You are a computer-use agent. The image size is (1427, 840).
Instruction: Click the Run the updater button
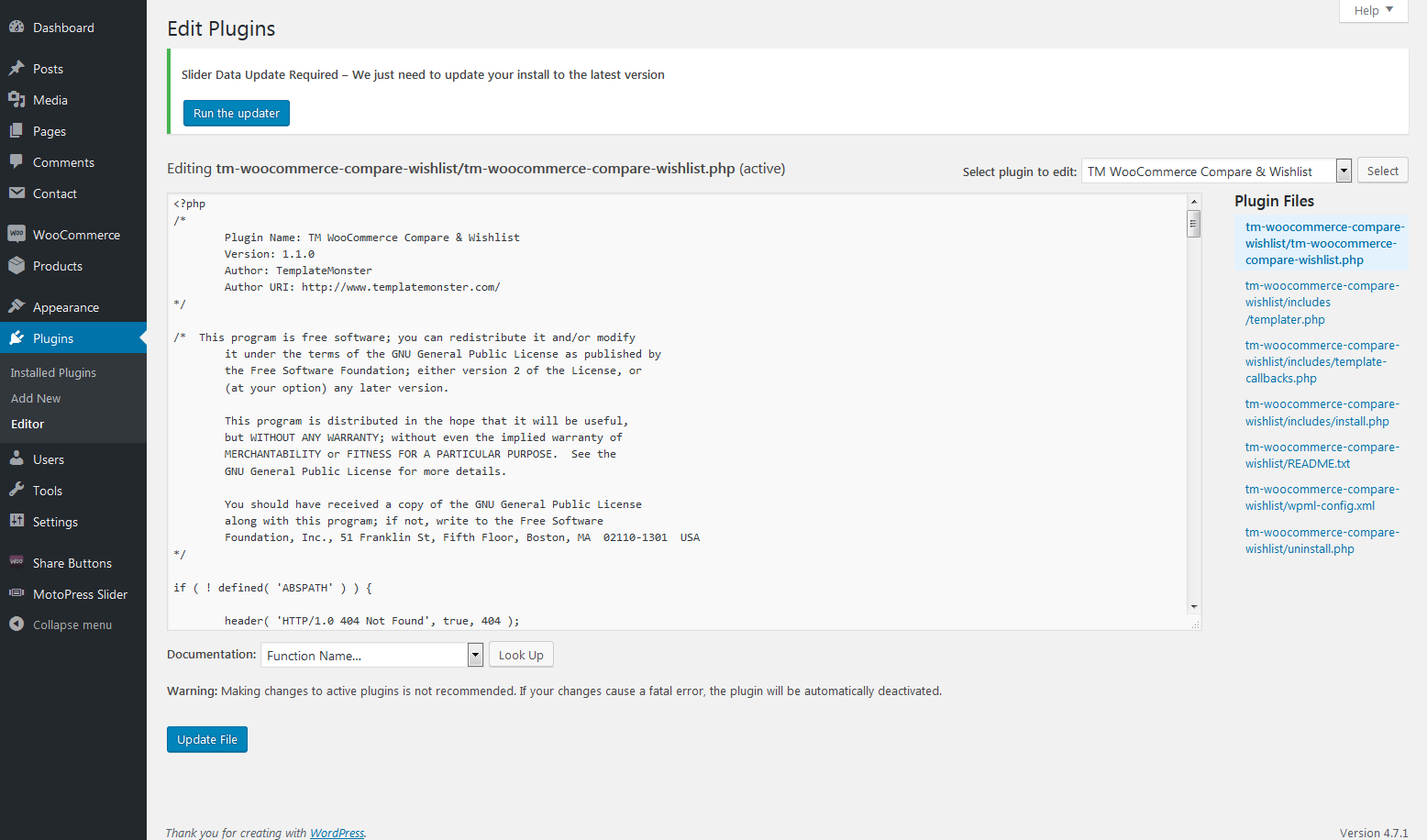click(x=237, y=114)
